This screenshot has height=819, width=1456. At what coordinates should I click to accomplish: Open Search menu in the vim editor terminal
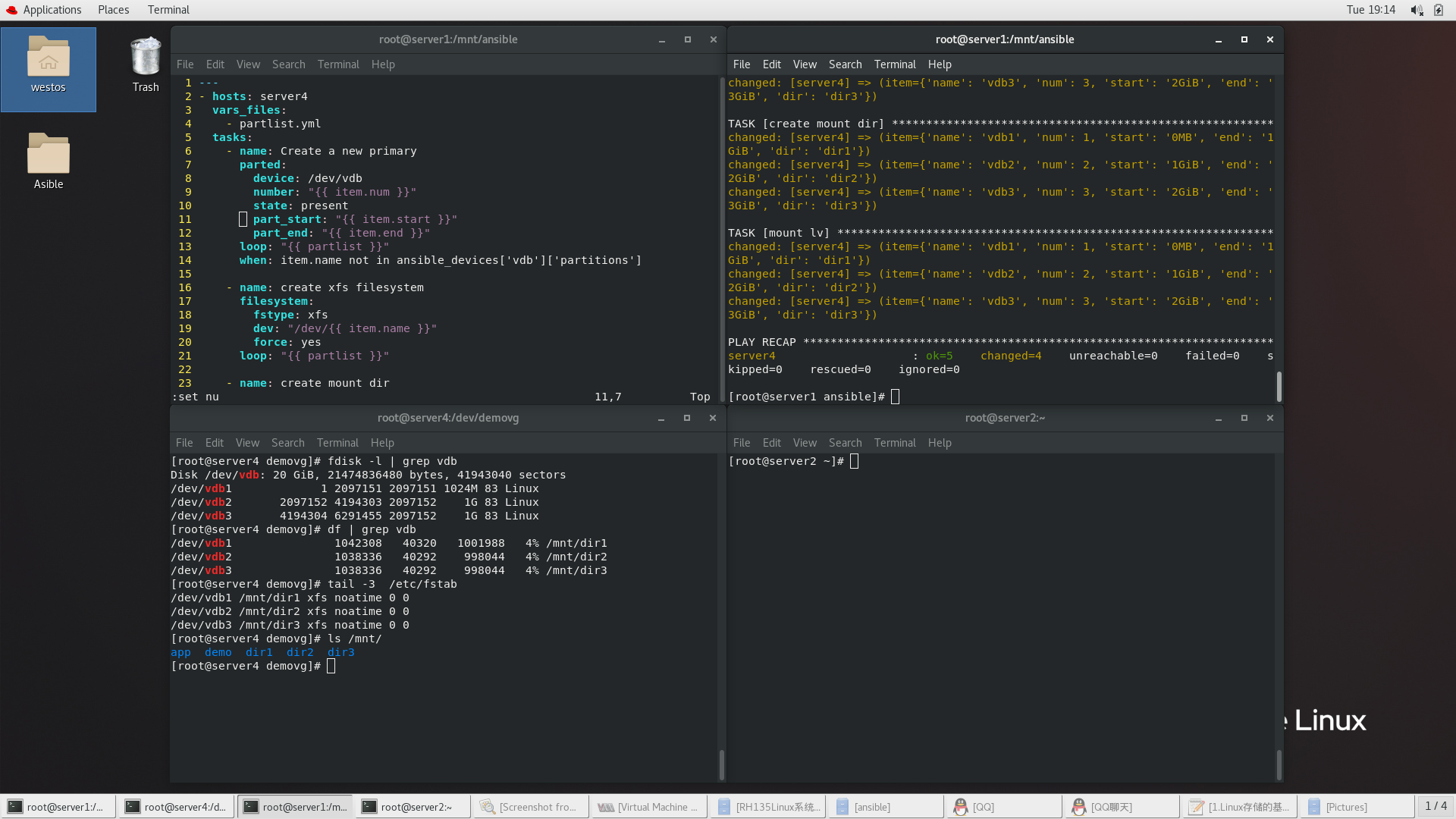coord(288,64)
